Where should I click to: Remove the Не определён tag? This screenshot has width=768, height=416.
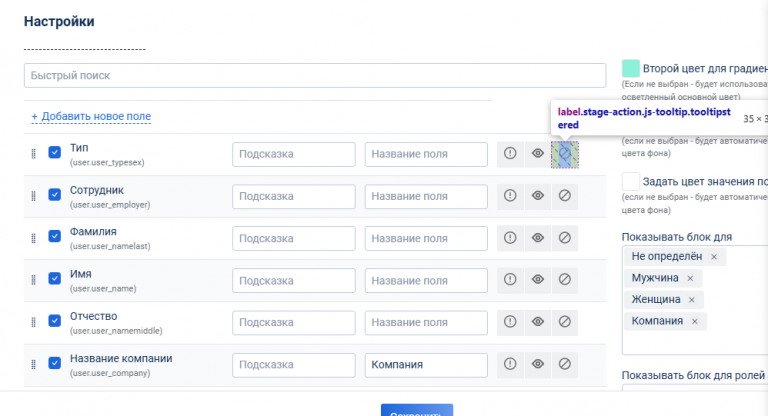[714, 257]
